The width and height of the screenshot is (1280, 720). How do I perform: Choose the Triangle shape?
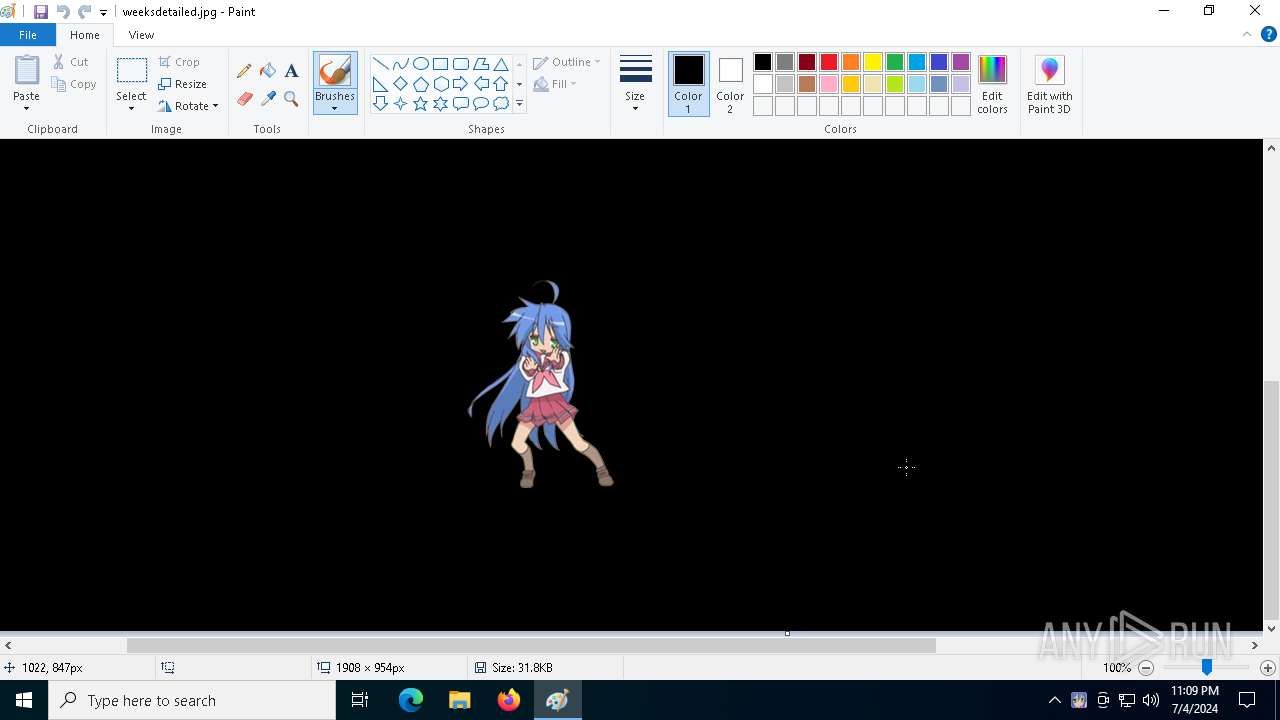501,64
